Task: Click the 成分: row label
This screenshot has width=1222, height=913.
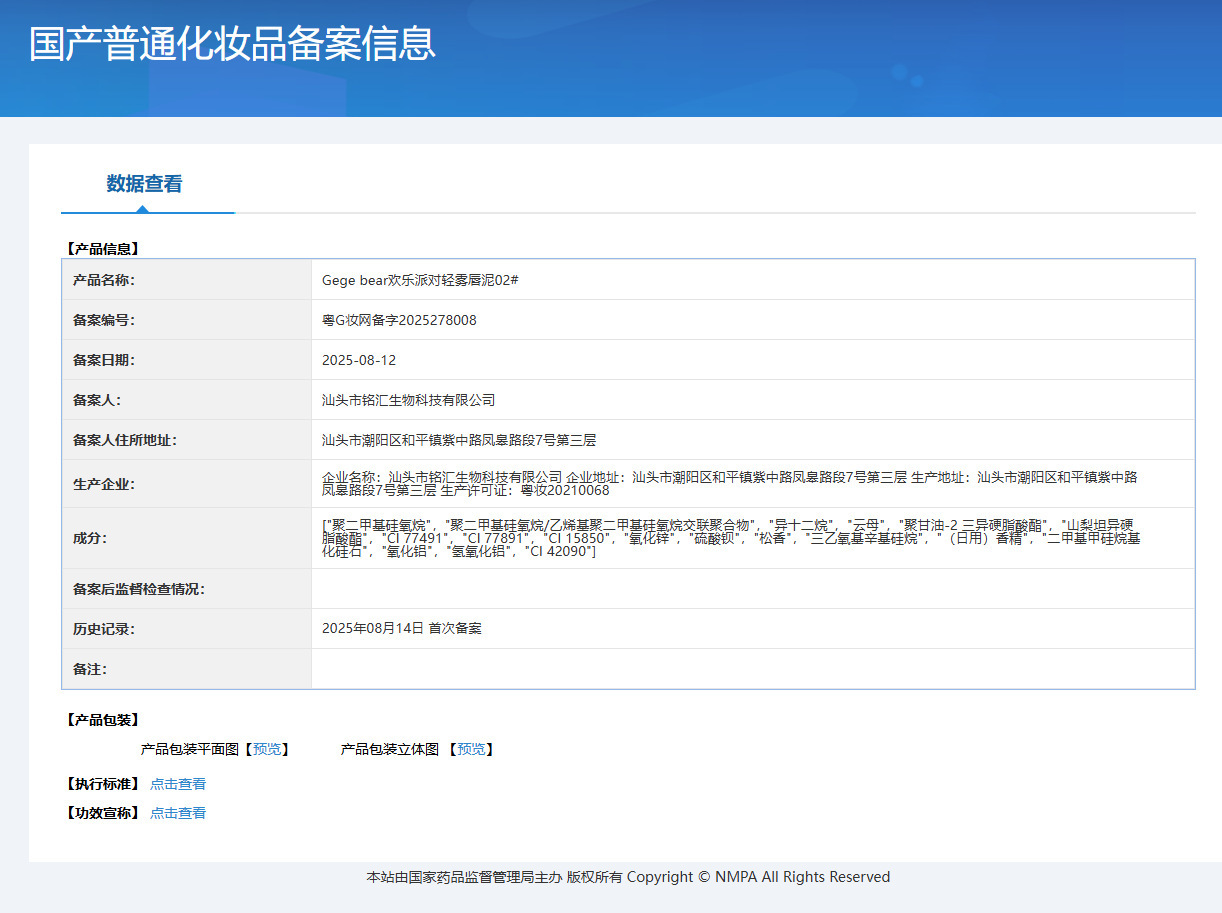Action: point(90,538)
